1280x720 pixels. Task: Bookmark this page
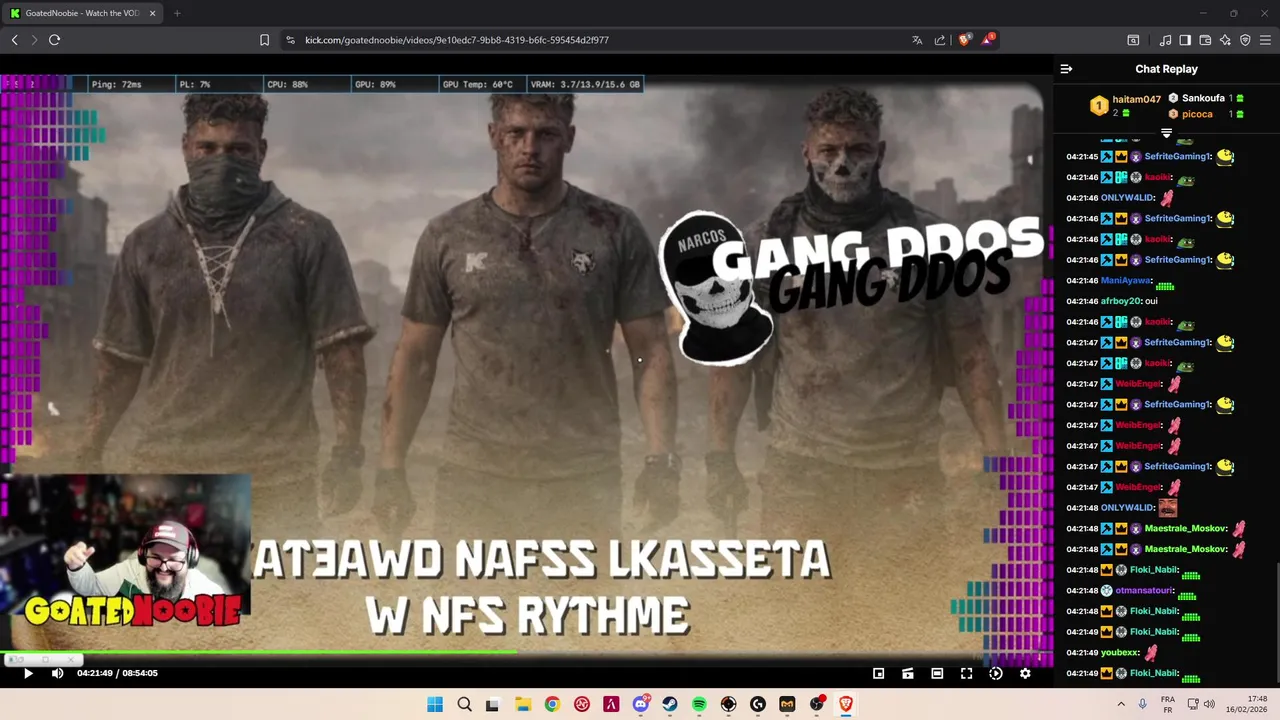[264, 40]
